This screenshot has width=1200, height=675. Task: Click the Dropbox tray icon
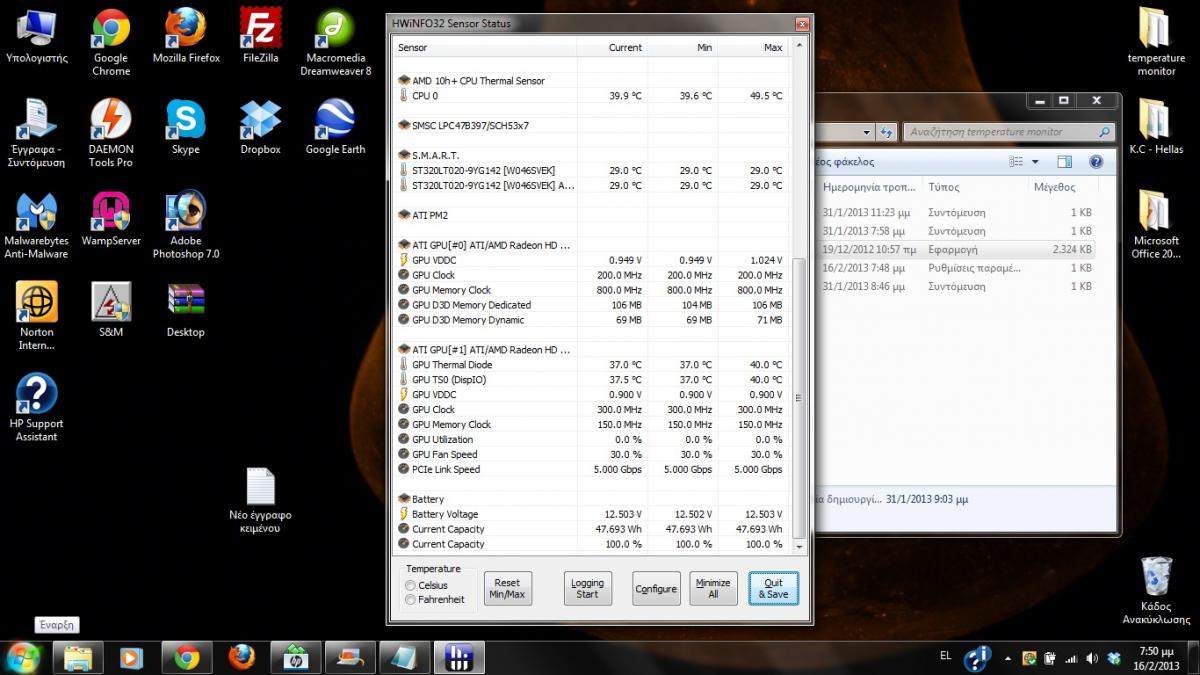click(x=1113, y=658)
